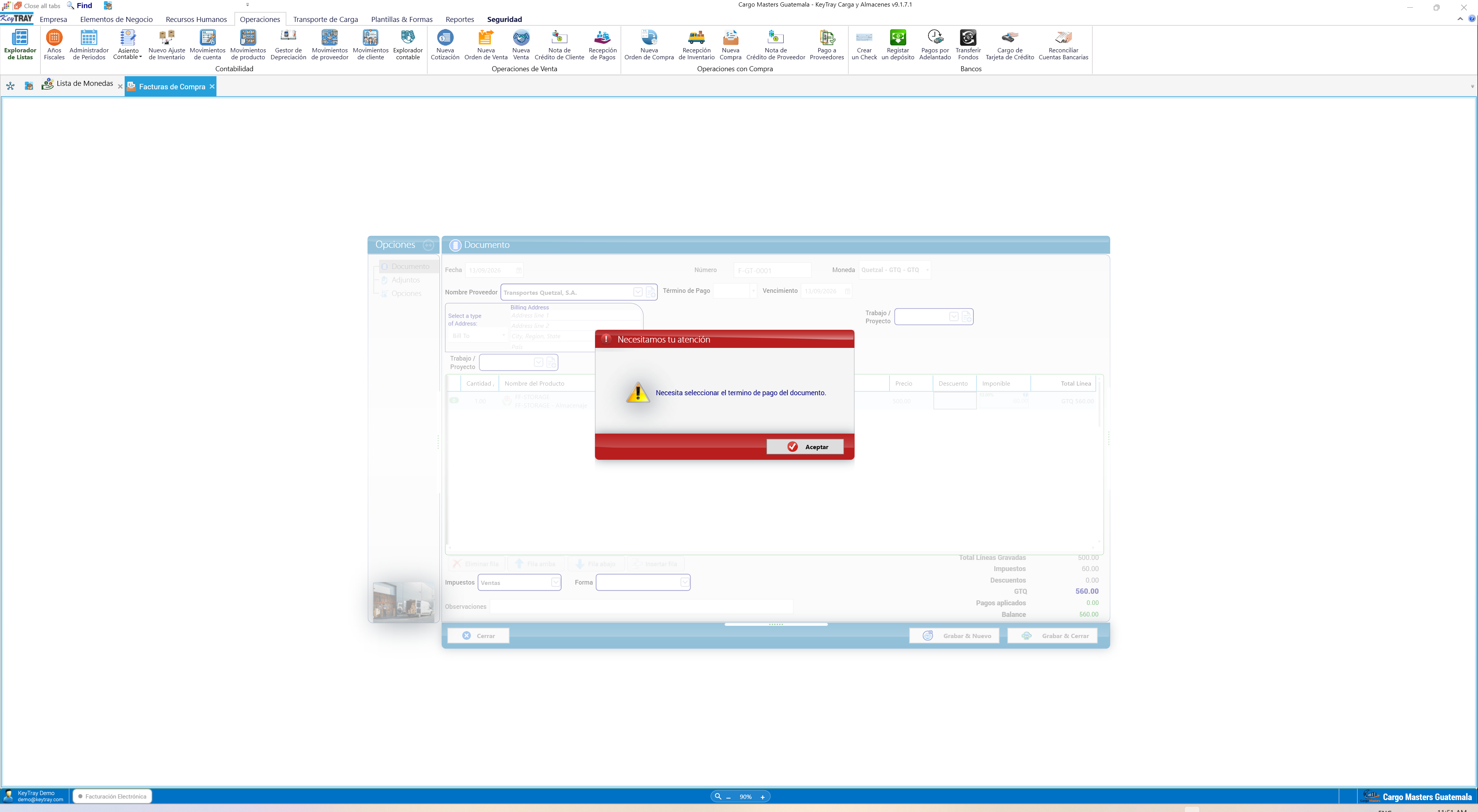The image size is (1478, 812).
Task: Click zoom in plus on status bar
Action: [x=762, y=797]
